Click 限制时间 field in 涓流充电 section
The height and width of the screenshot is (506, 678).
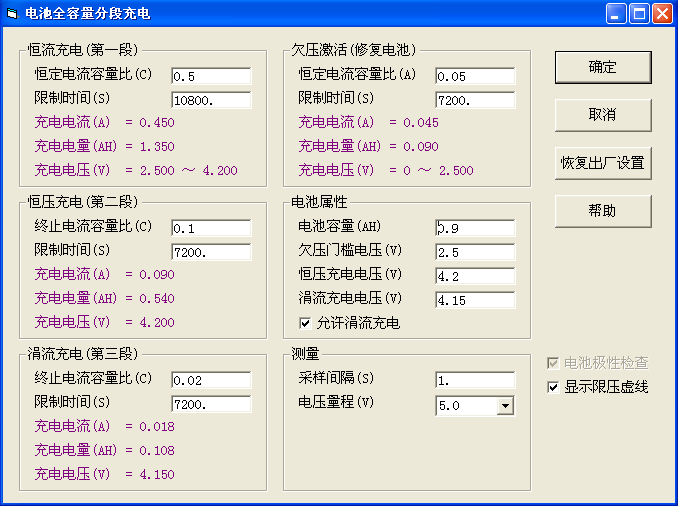[x=211, y=404]
